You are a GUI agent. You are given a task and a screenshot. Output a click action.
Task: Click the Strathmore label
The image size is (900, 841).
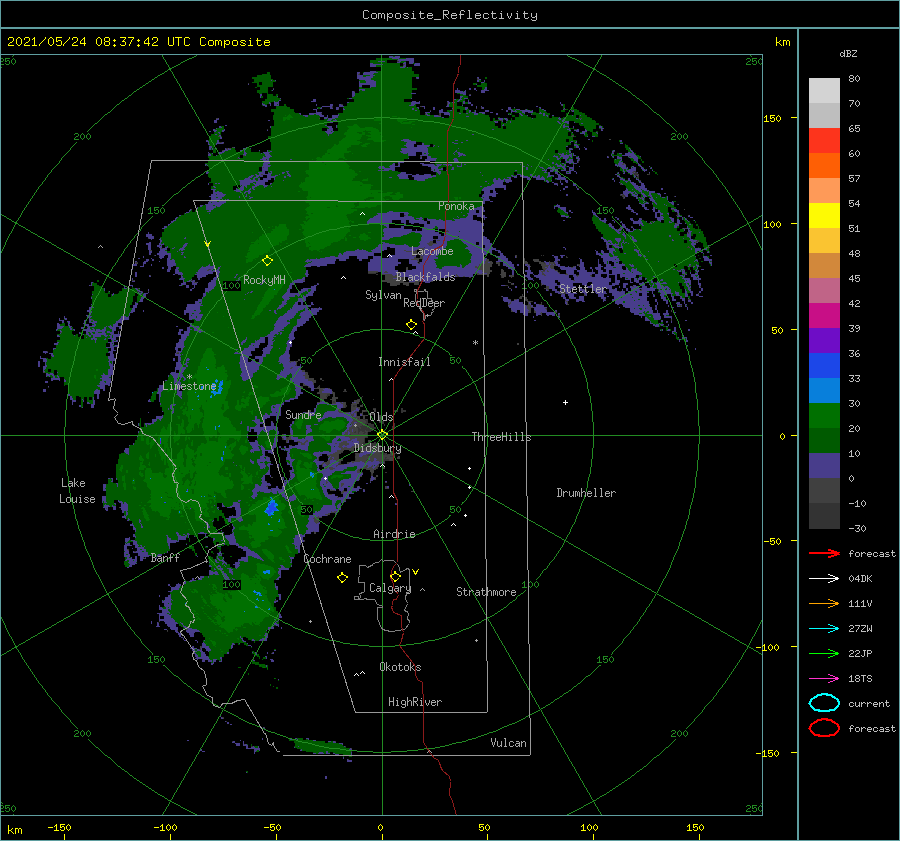(486, 592)
